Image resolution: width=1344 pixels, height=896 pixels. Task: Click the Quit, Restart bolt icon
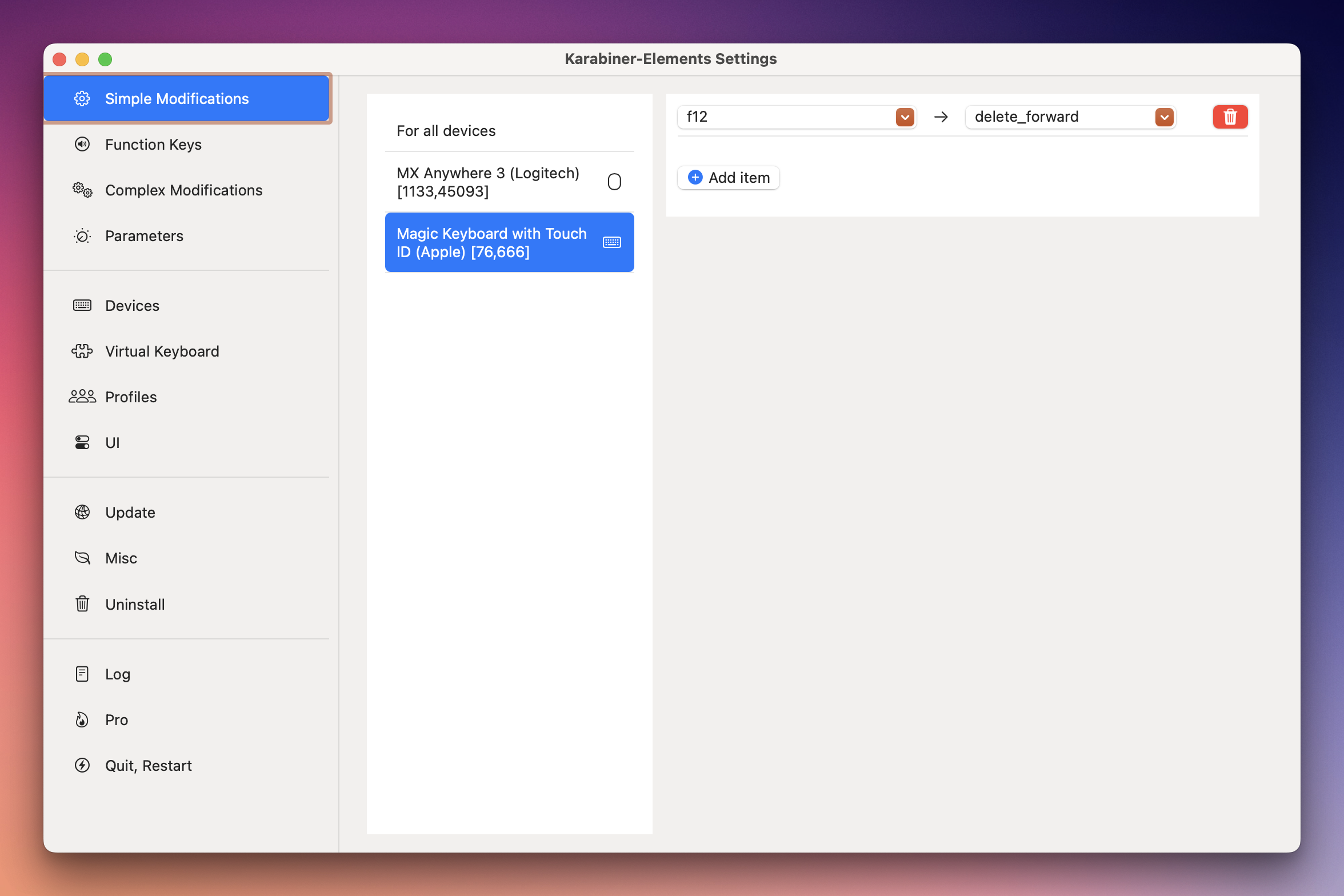coord(82,765)
